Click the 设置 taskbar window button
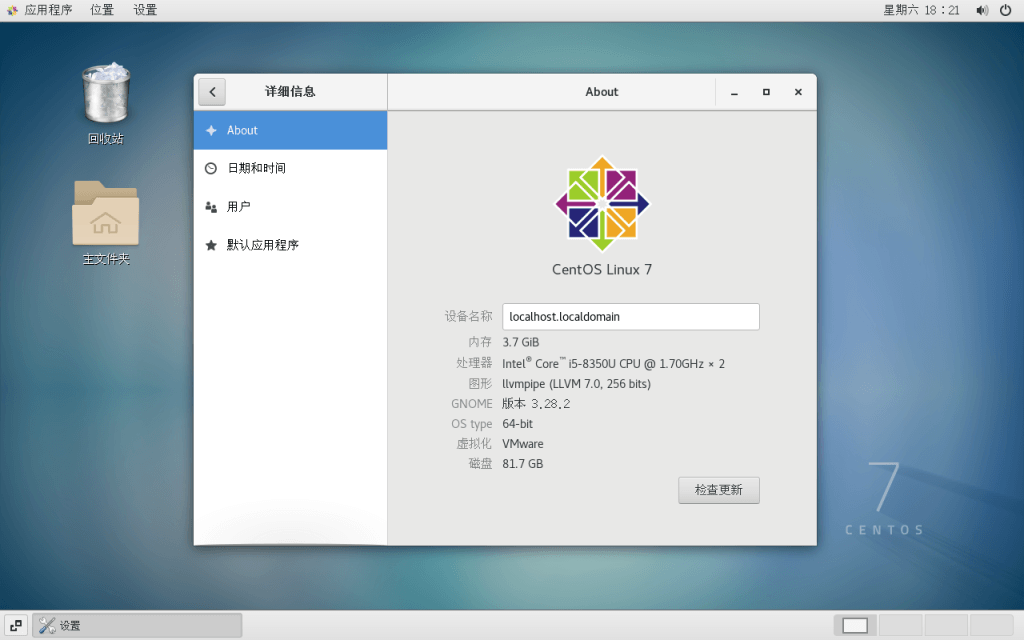 tap(137, 626)
